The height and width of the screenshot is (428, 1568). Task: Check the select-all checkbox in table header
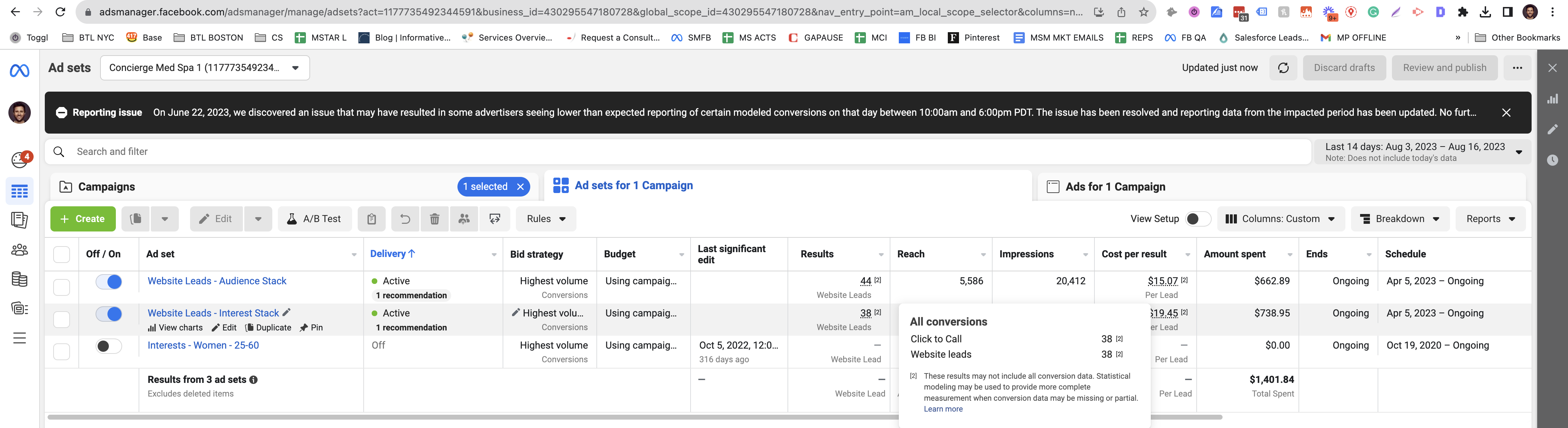62,254
